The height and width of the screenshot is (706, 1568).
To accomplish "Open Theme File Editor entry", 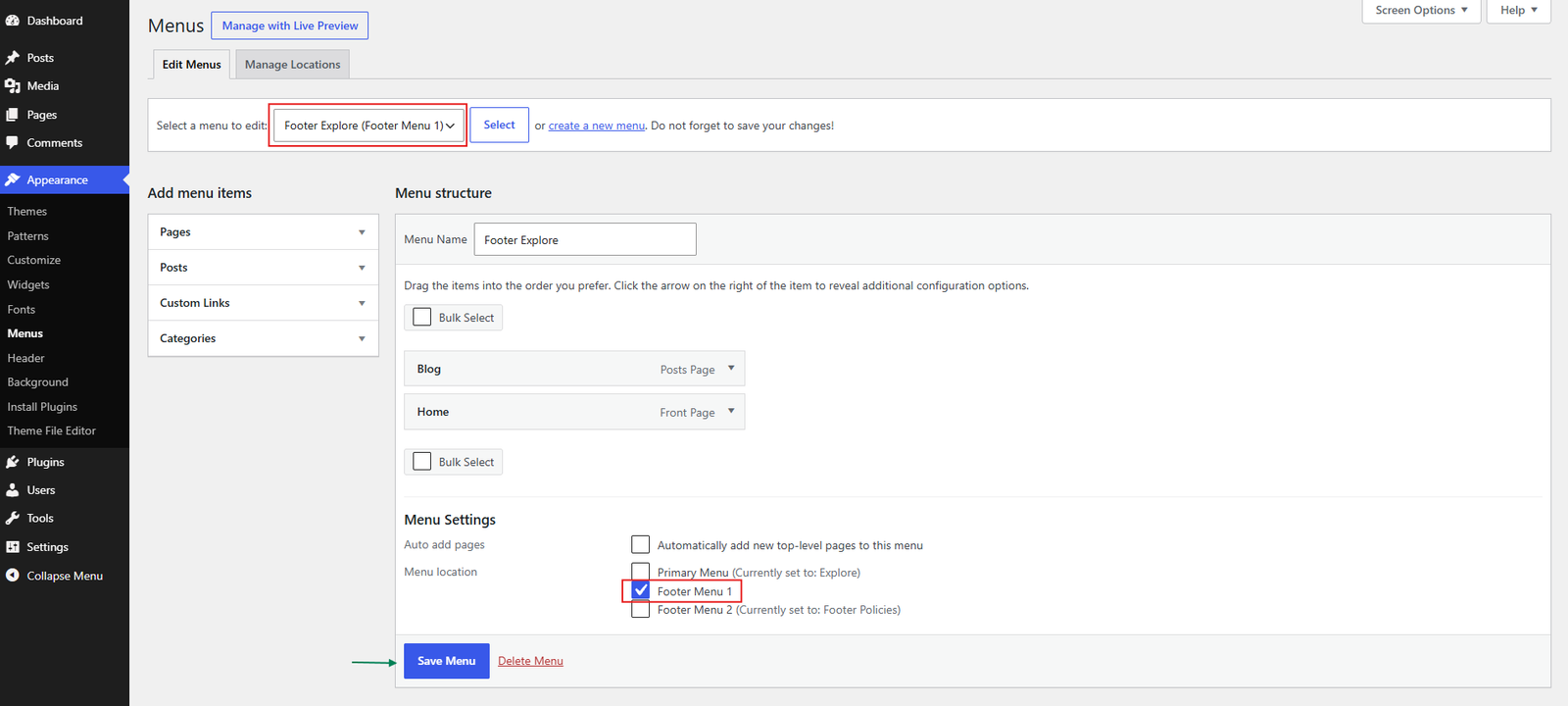I will pos(52,431).
